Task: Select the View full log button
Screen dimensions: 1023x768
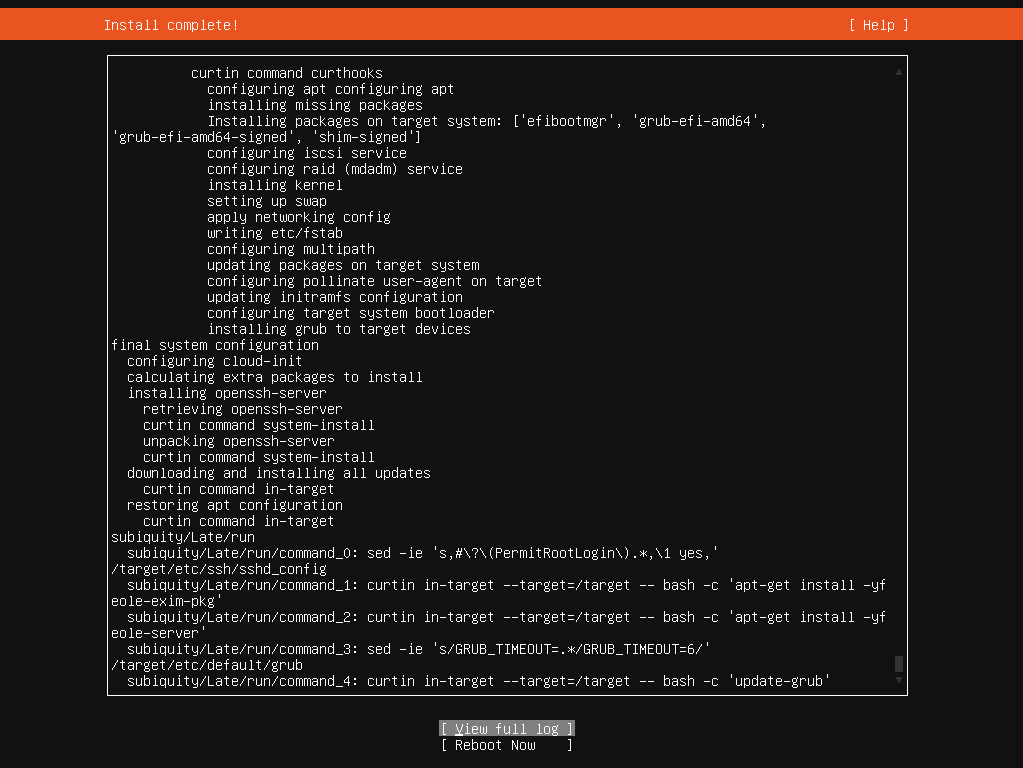Action: (x=507, y=728)
